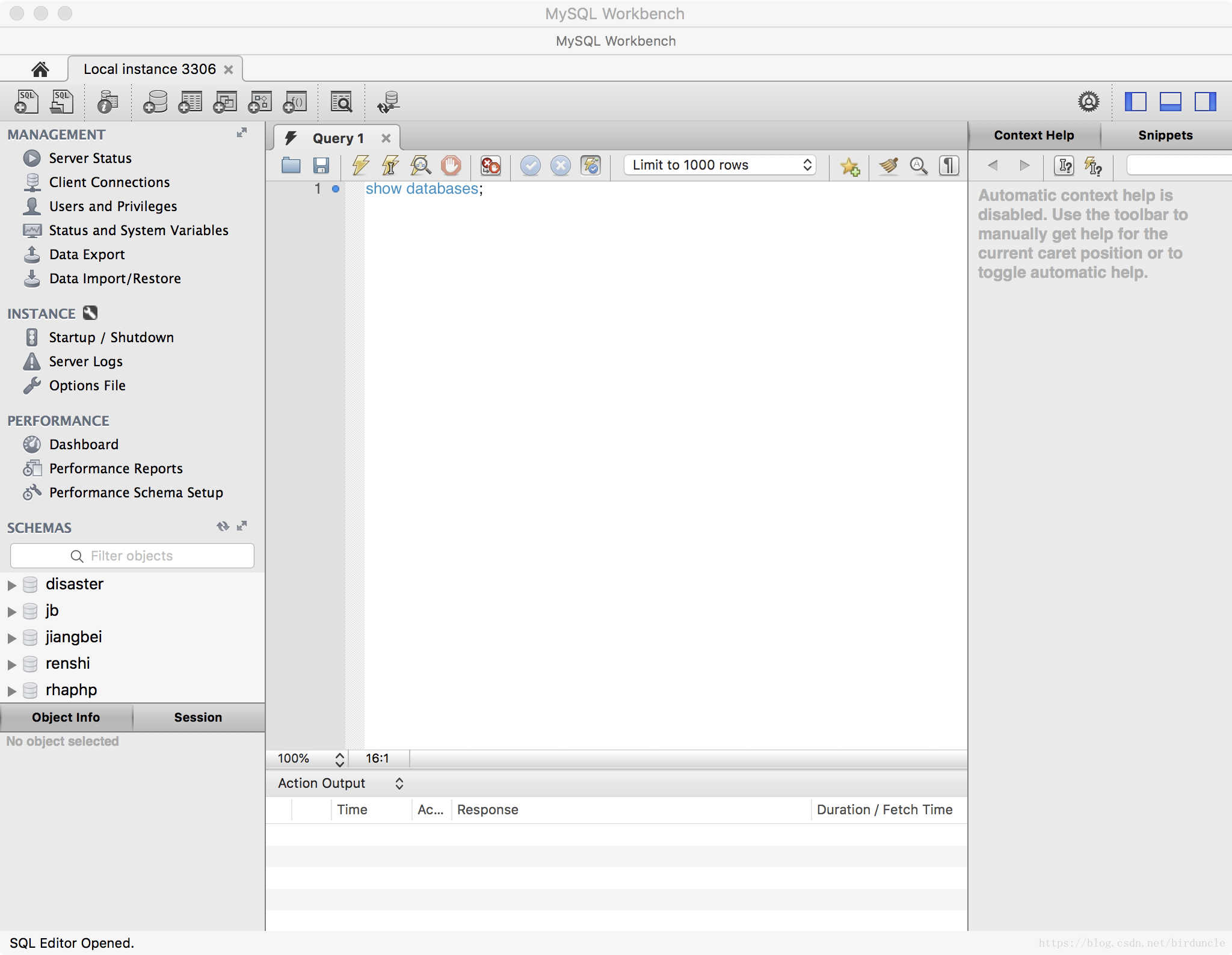Refresh the schemas list
Screen dimensions: 1232x955
[x=223, y=526]
